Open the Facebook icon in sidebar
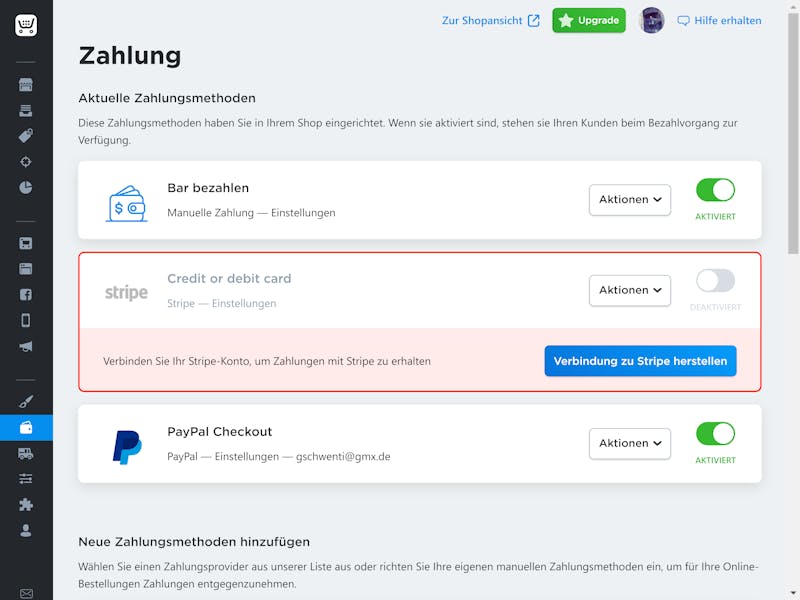Screen dimensions: 800x600 tap(26, 294)
